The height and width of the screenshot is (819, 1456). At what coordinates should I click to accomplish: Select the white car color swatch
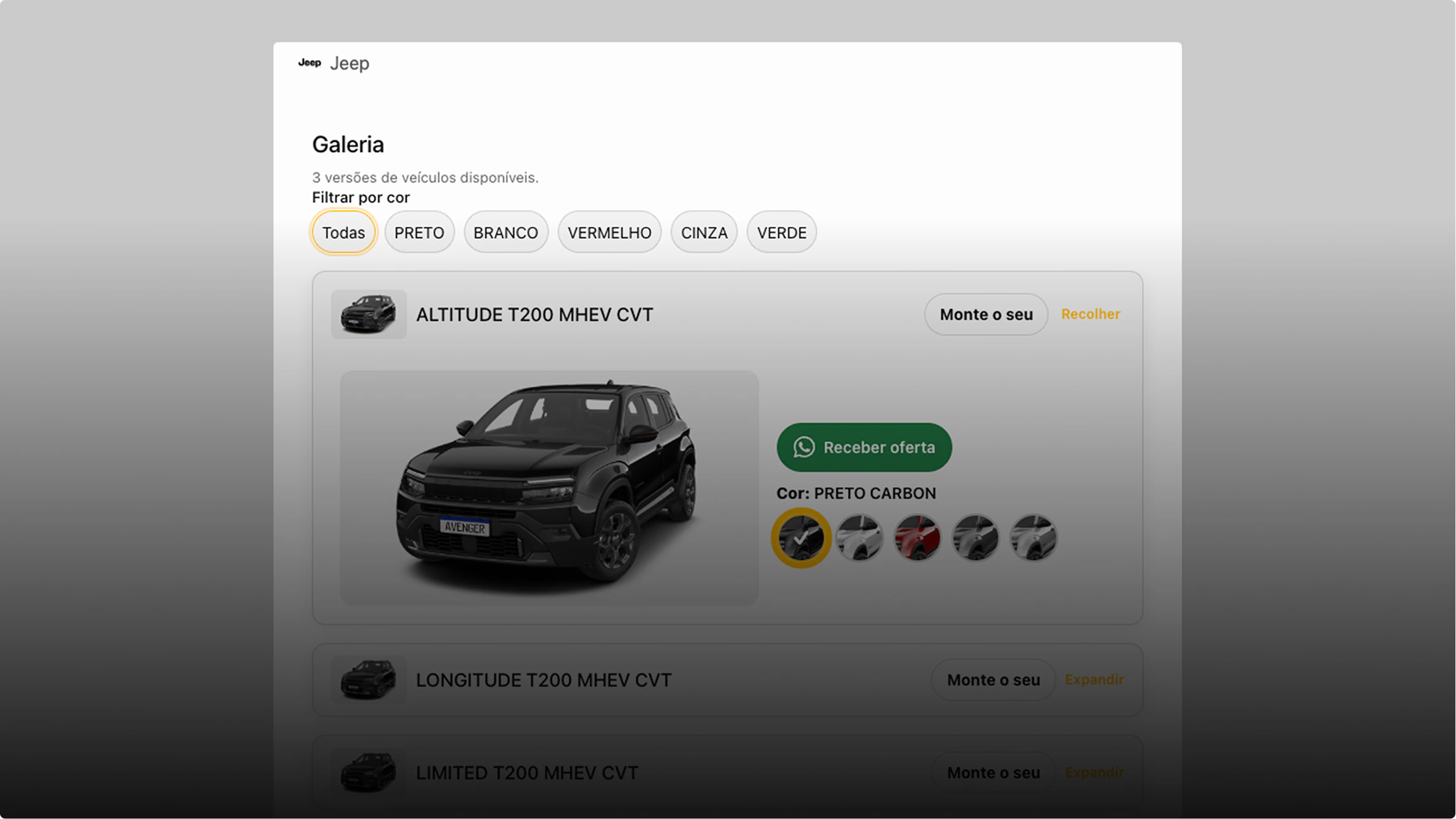tap(859, 538)
